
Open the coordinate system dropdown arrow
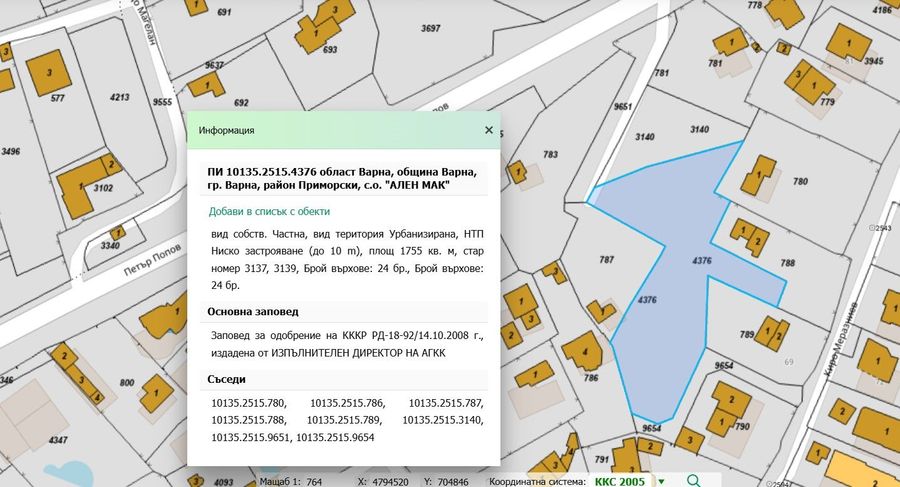[x=661, y=481]
